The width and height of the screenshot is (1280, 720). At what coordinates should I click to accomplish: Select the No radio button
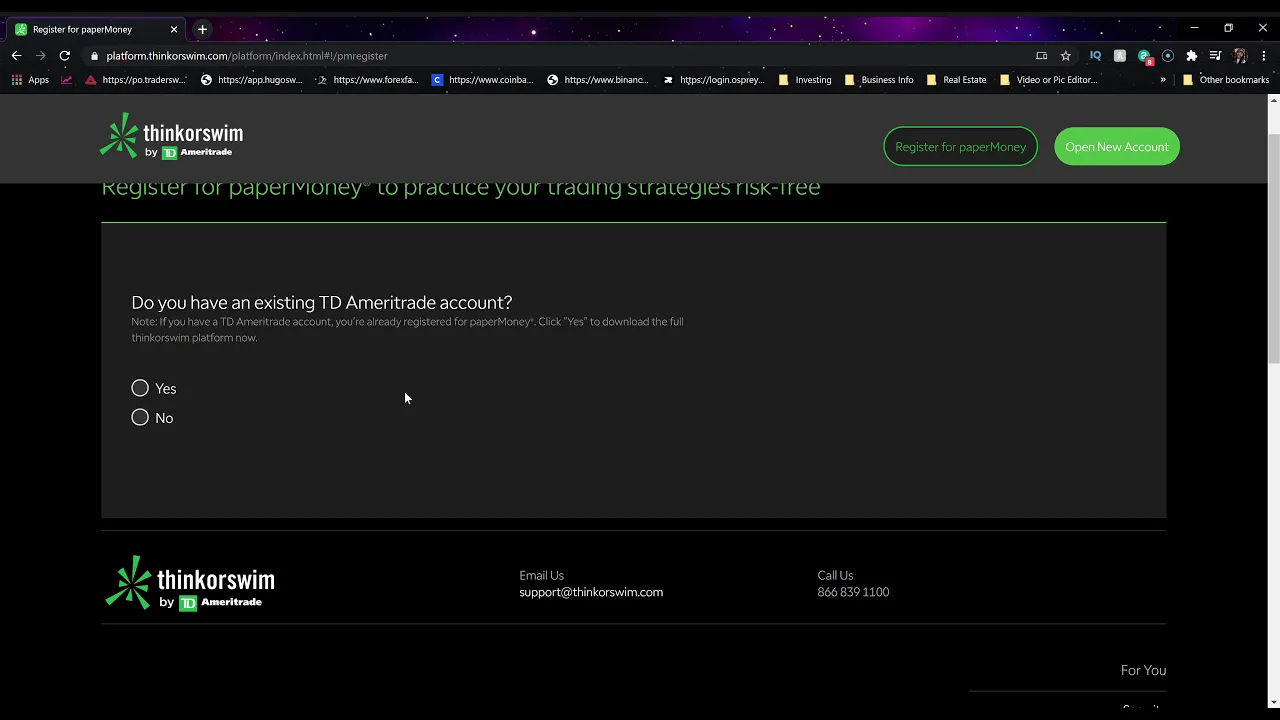coord(140,417)
